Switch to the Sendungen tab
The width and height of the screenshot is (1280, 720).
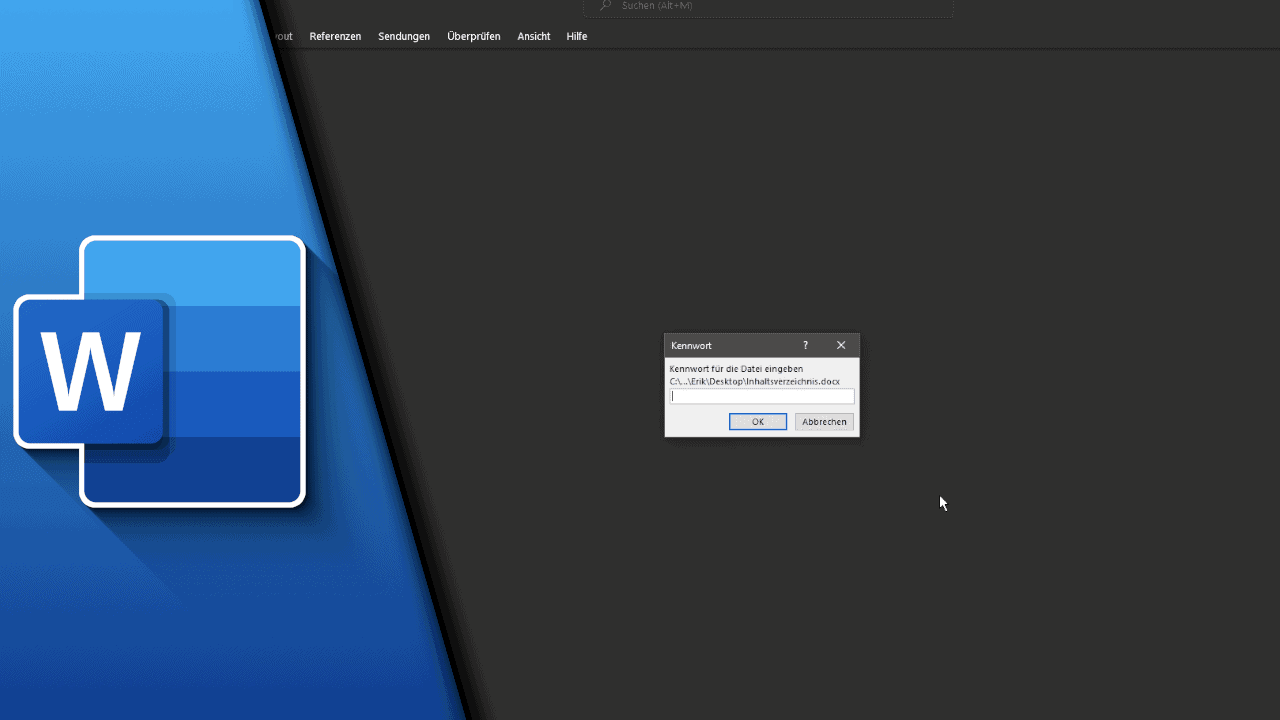click(x=404, y=36)
